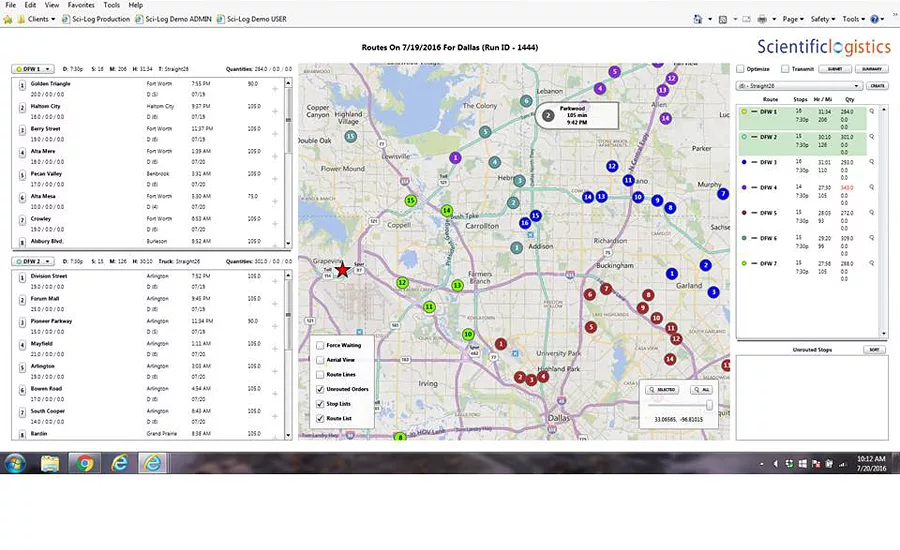
Task: Open the Favorites menu
Action: pyautogui.click(x=81, y=5)
